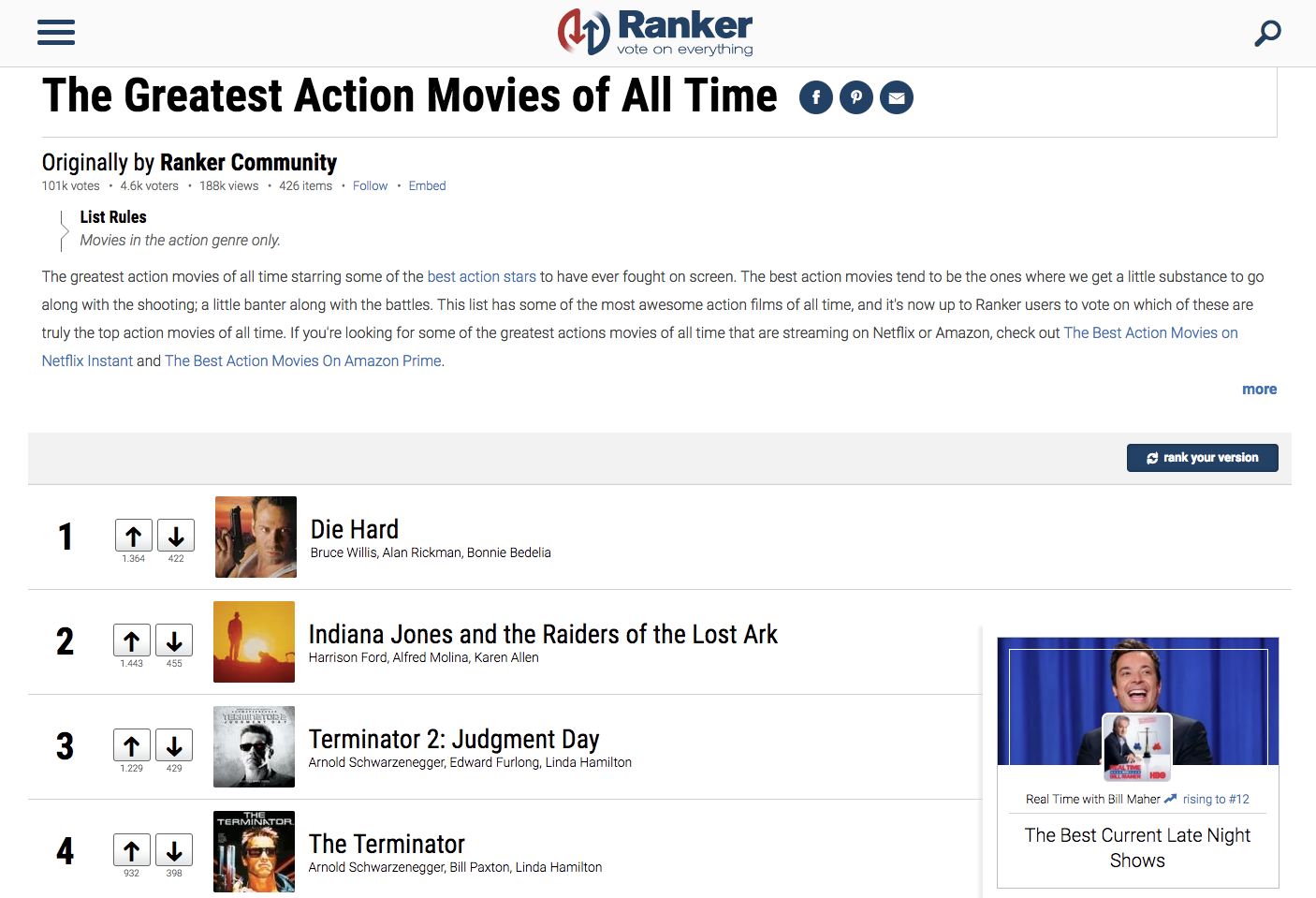Screen dimensions: 1316x898
Task: Share the list on Pinterest
Action: pos(855,97)
